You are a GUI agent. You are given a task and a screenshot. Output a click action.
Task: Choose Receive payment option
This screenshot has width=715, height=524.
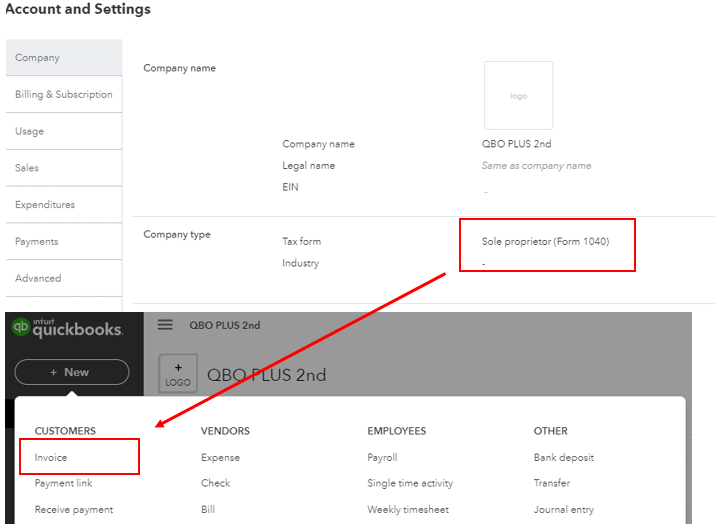point(74,509)
